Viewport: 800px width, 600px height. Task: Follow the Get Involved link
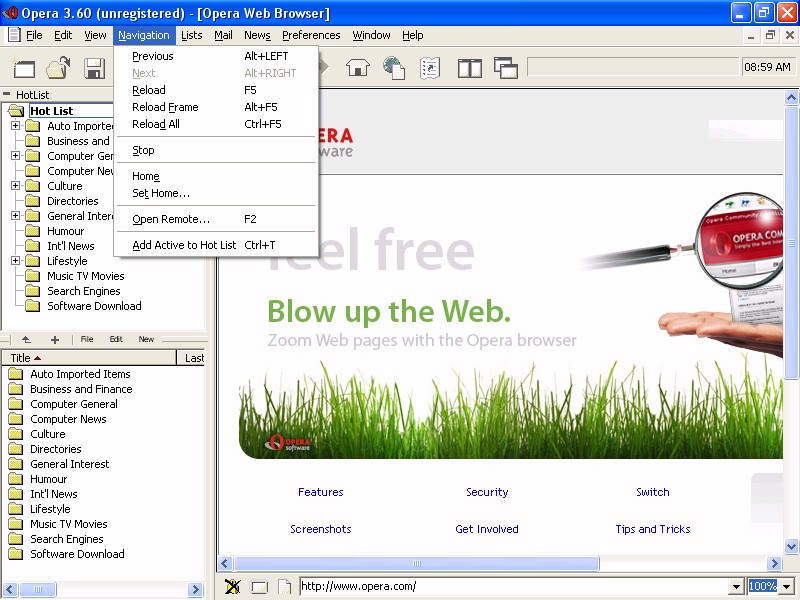click(x=487, y=529)
